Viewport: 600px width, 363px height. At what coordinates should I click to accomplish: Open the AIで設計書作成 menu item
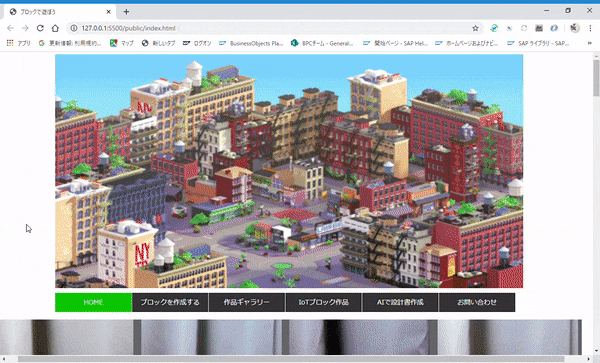coord(400,302)
